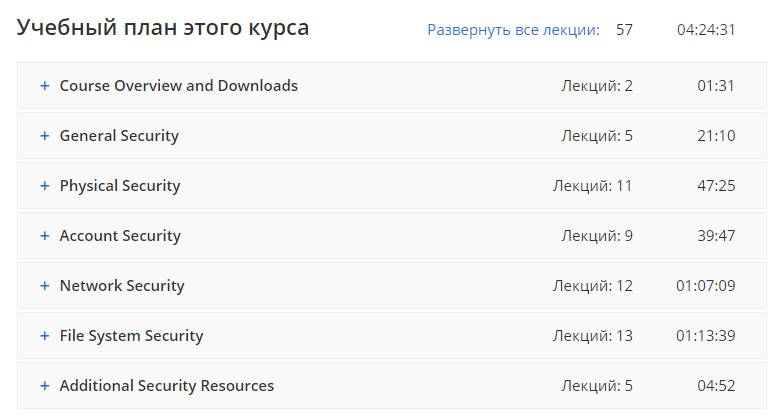This screenshot has height=418, width=779.
Task: Expand the General Security section title
Action: 119,136
